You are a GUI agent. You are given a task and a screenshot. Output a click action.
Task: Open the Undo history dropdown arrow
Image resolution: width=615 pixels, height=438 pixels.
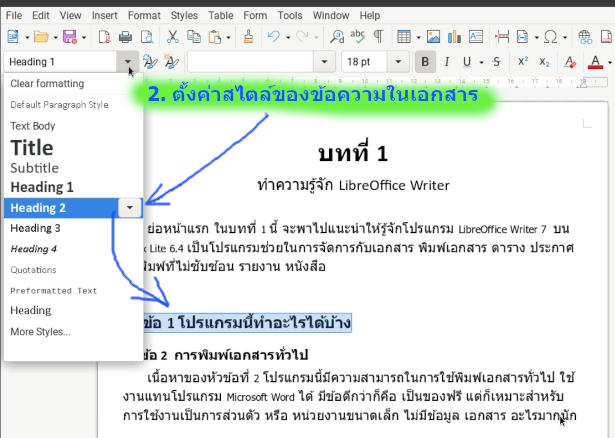[x=288, y=37]
